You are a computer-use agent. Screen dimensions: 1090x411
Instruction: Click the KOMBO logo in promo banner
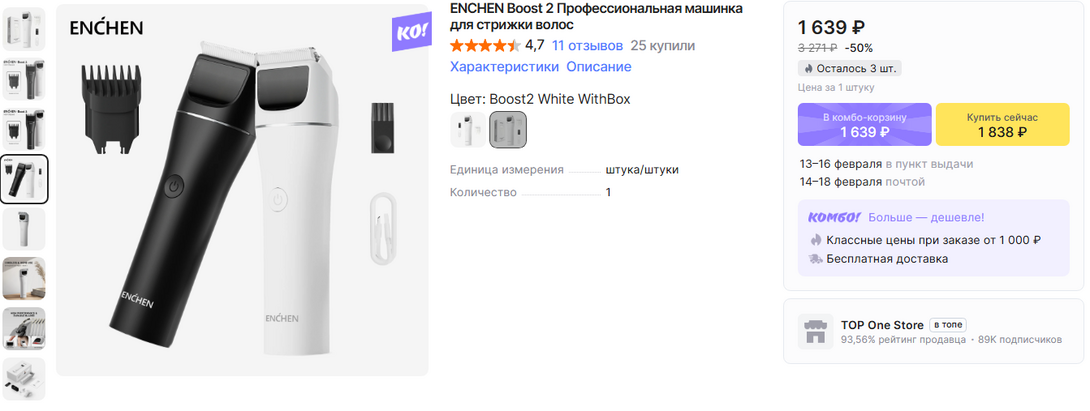(x=834, y=217)
